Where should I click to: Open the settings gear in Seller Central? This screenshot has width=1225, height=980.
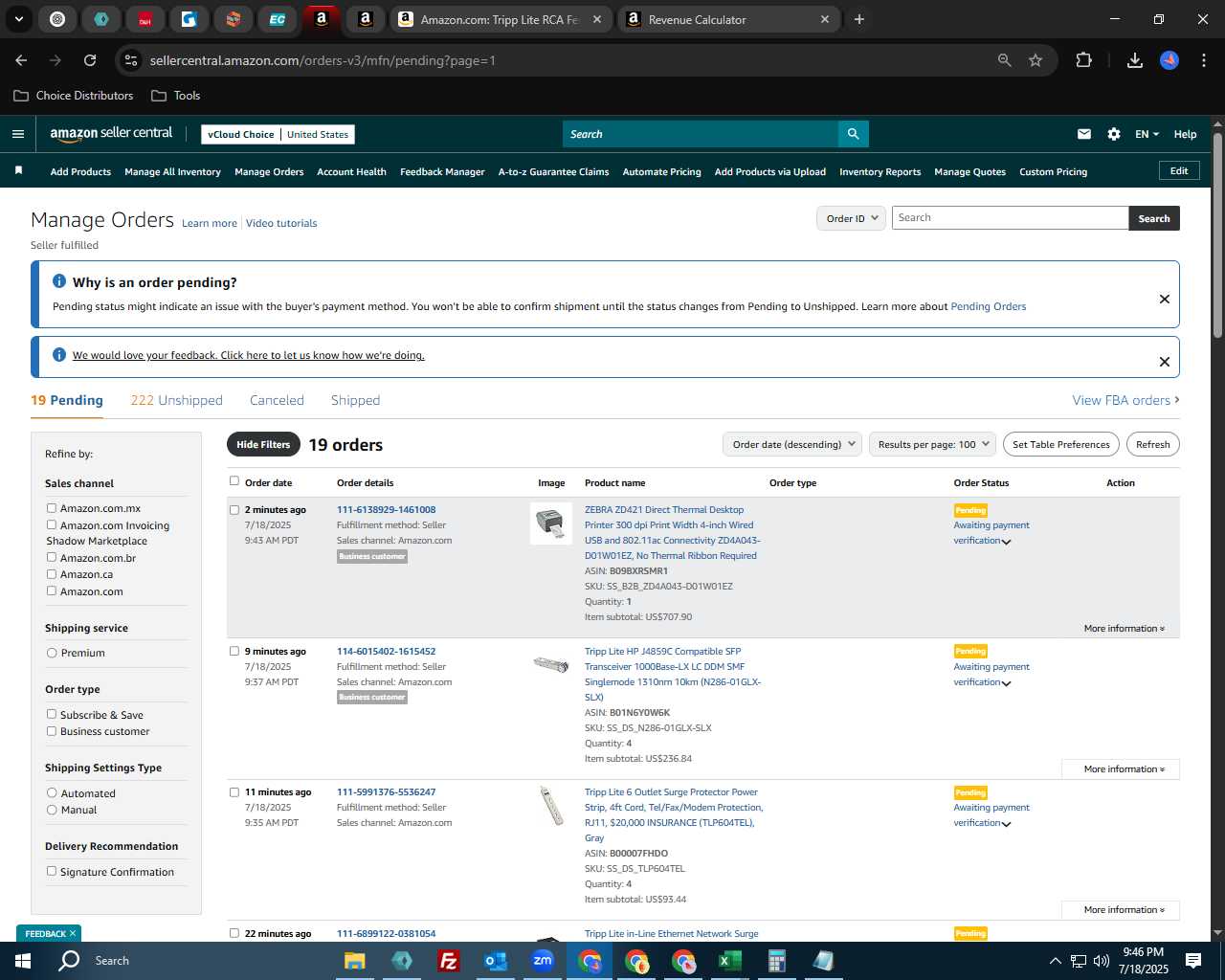click(1114, 134)
